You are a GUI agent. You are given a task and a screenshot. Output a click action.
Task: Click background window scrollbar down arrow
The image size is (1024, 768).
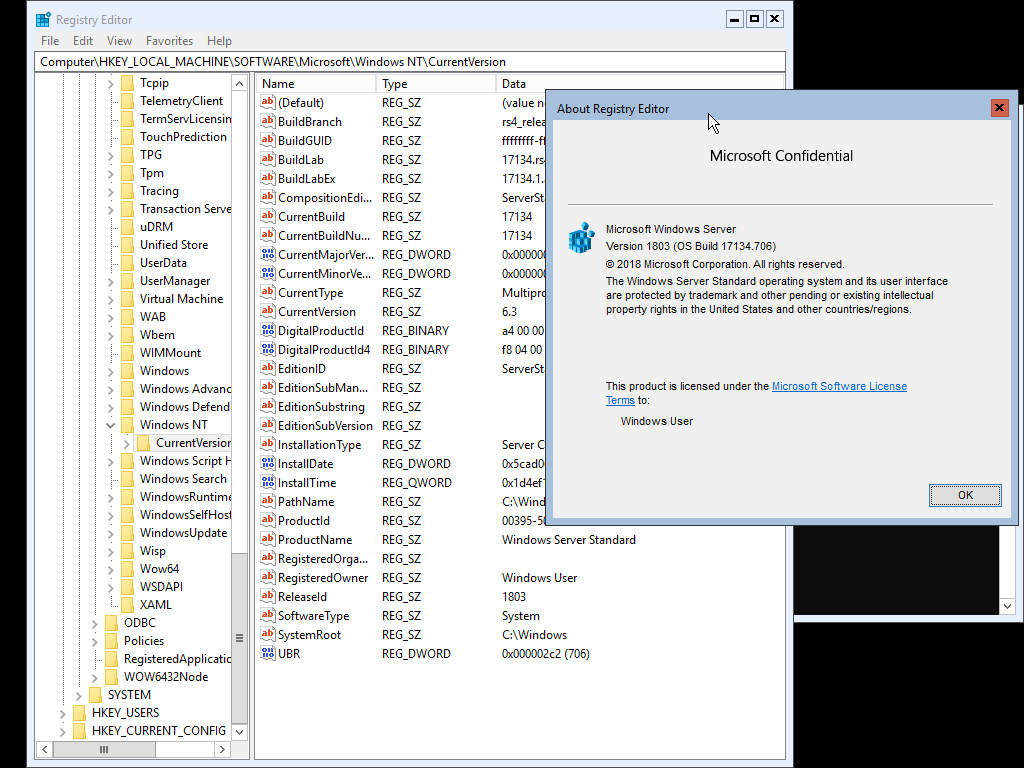tap(1007, 606)
